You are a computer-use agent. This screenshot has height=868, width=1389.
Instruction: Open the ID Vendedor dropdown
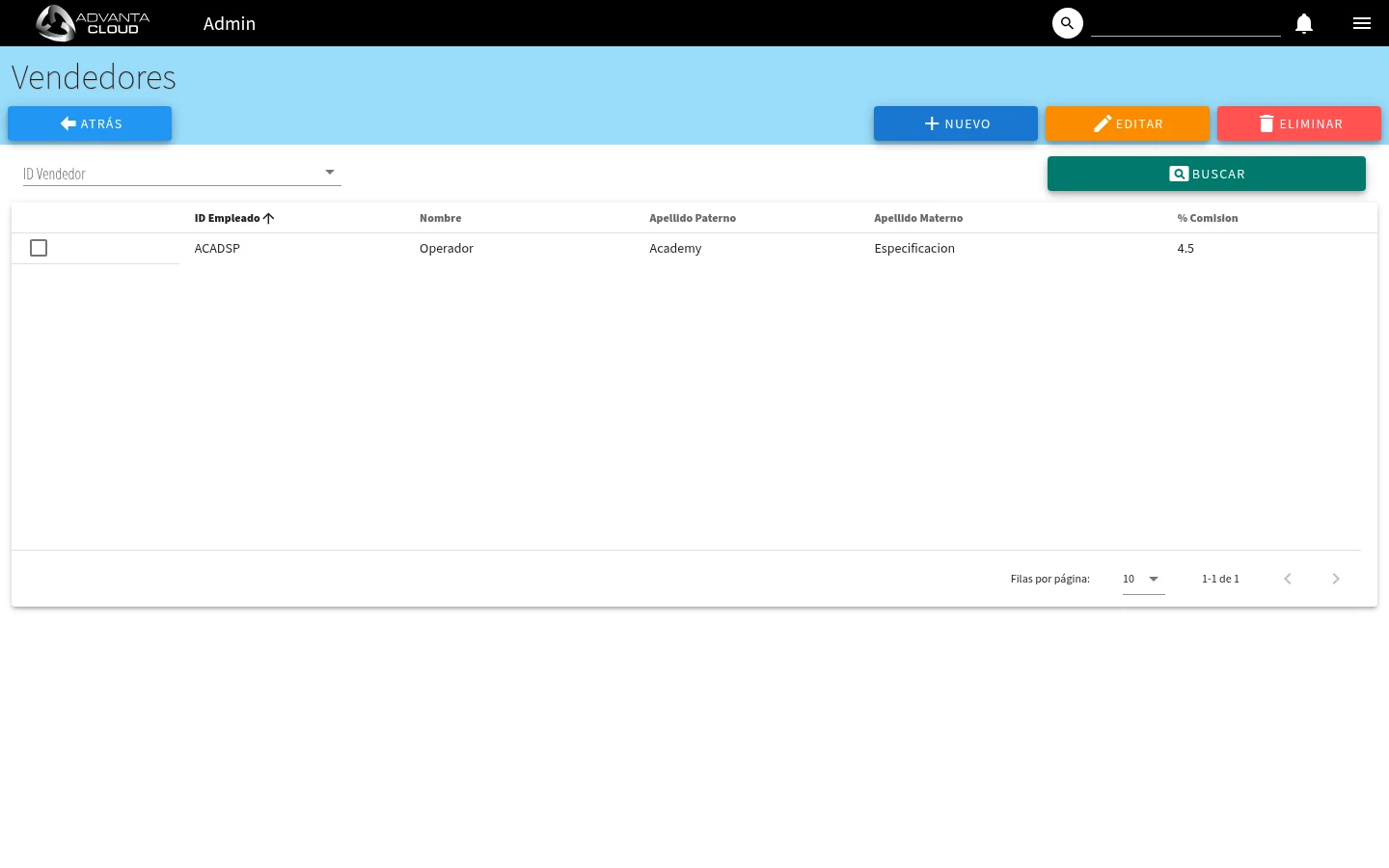[x=182, y=174]
